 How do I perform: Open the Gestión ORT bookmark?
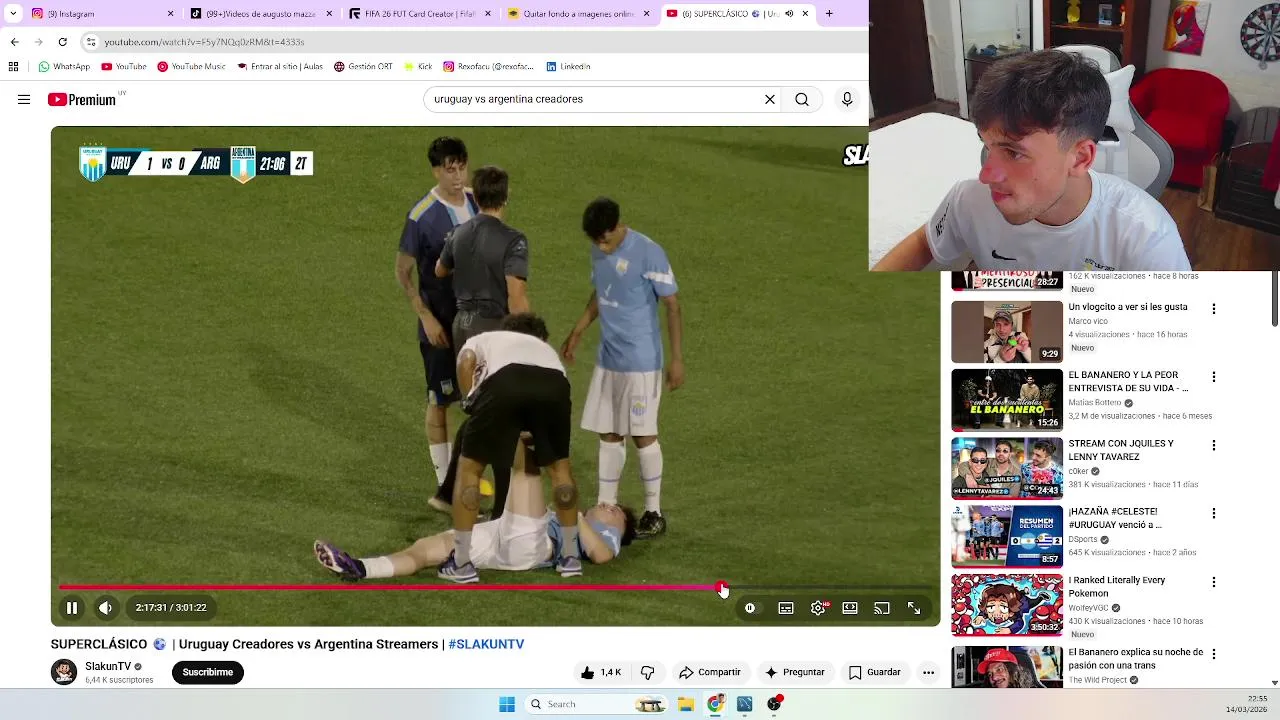pyautogui.click(x=363, y=67)
